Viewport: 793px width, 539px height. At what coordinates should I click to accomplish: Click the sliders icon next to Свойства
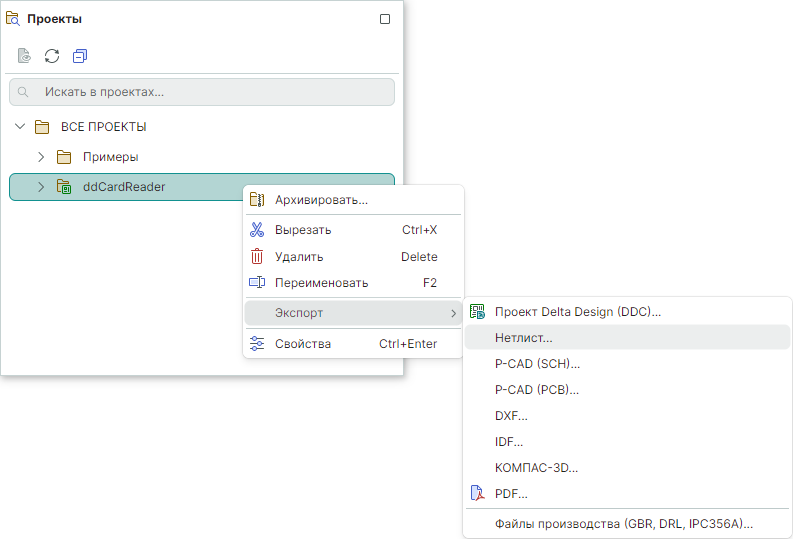(257, 344)
